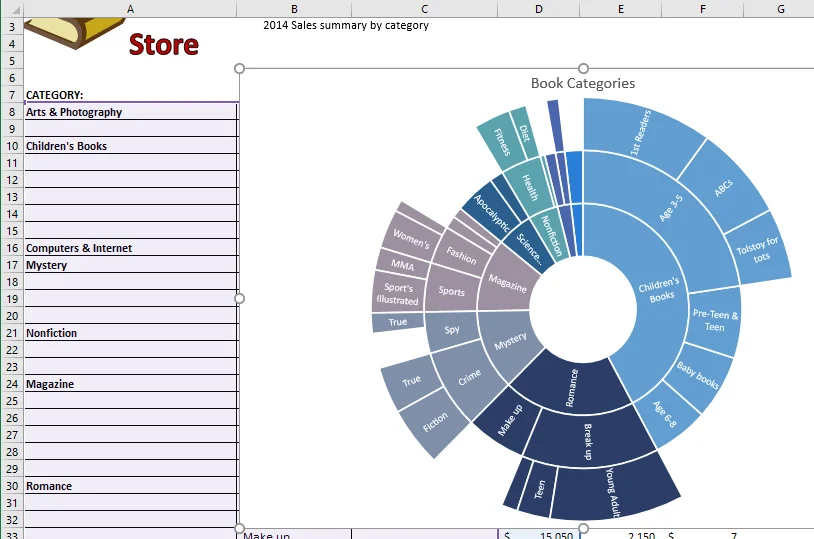Image resolution: width=814 pixels, height=539 pixels.
Task: Select column C header
Action: tap(424, 9)
